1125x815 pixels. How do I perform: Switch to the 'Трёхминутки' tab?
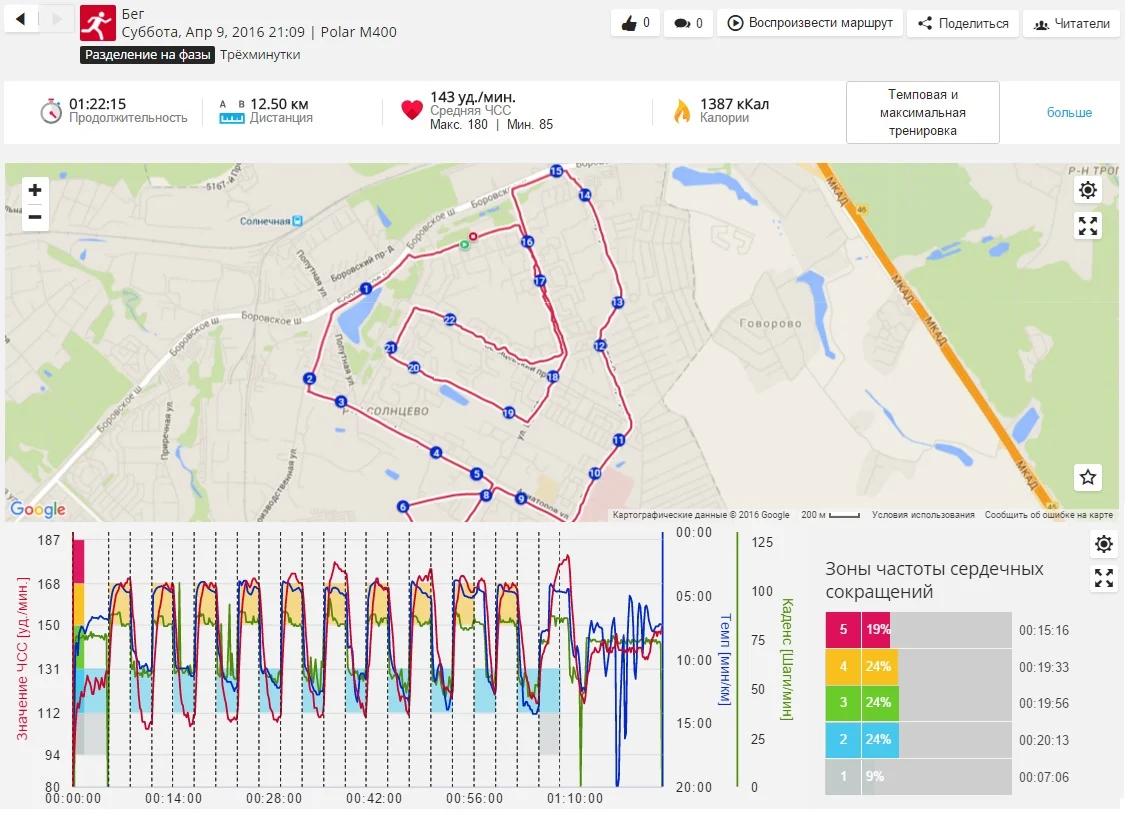click(260, 55)
